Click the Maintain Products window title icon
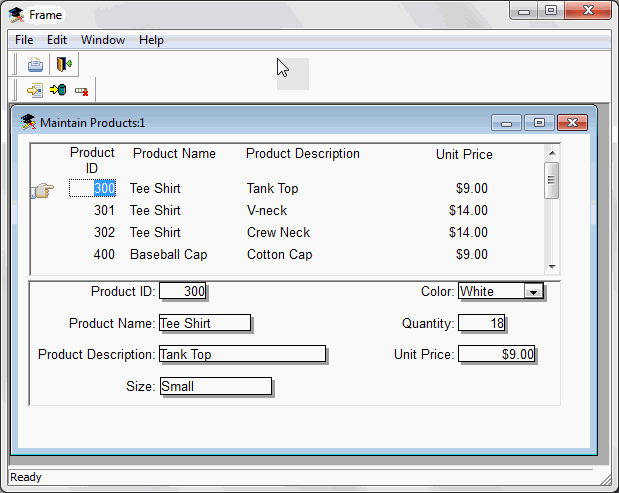 [28, 122]
